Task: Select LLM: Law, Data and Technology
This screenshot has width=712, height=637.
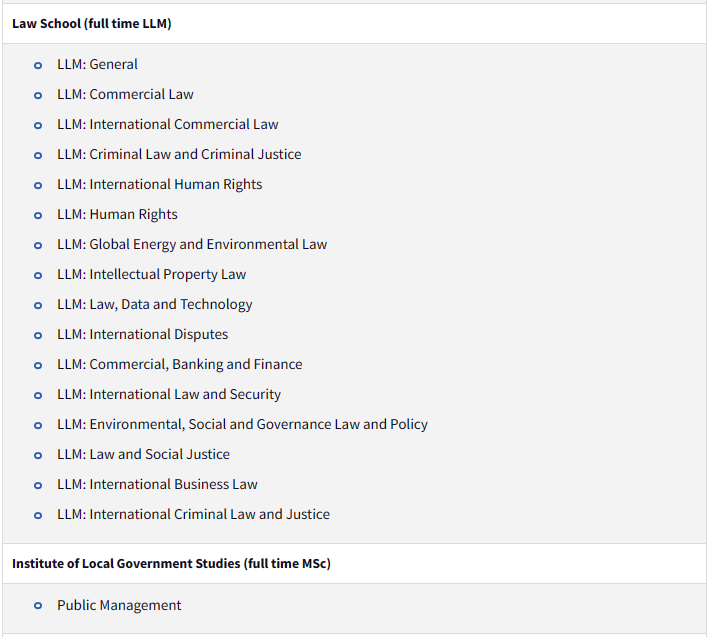Action: [x=154, y=304]
